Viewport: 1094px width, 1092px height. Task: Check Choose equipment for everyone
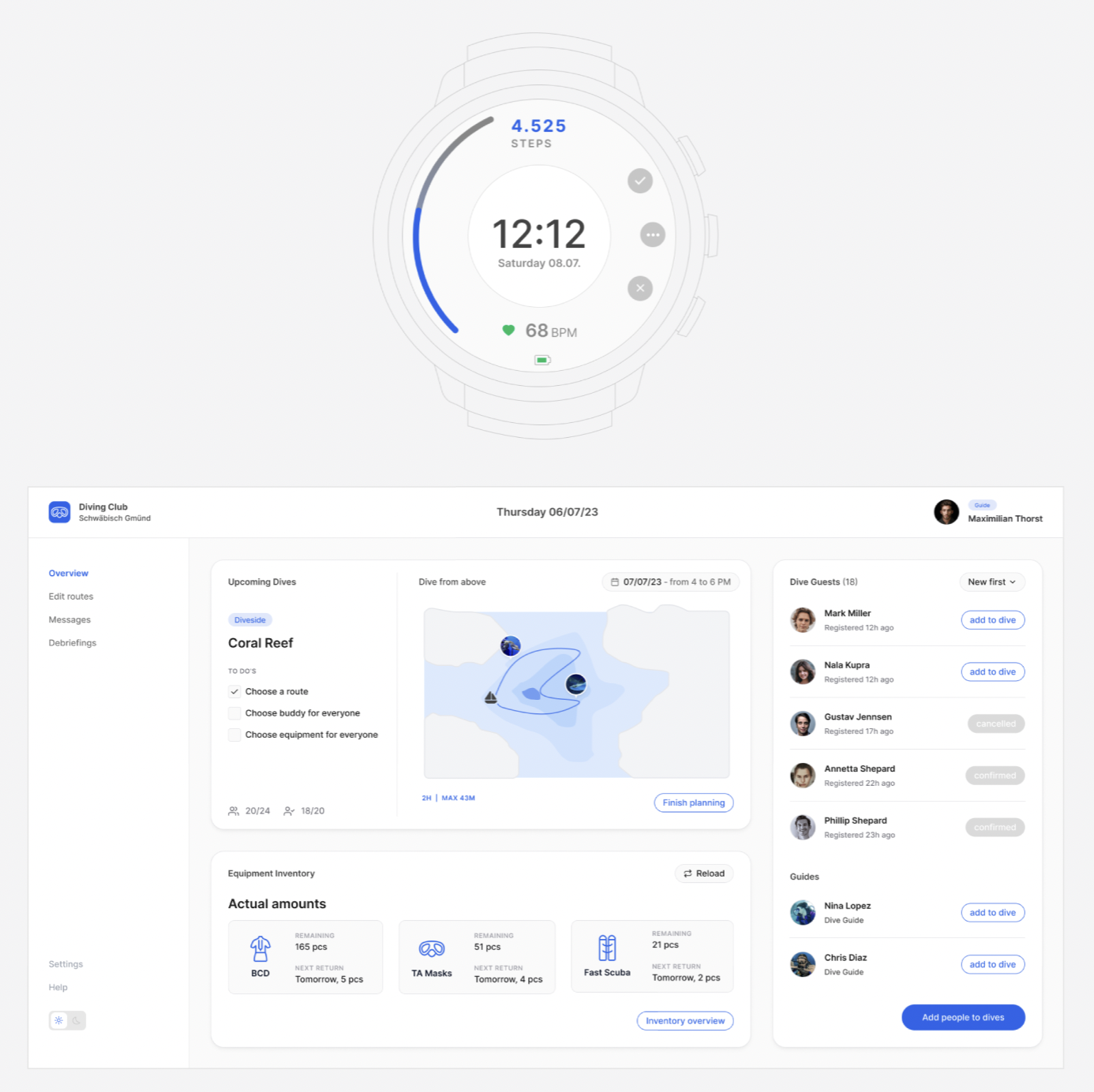tap(234, 735)
